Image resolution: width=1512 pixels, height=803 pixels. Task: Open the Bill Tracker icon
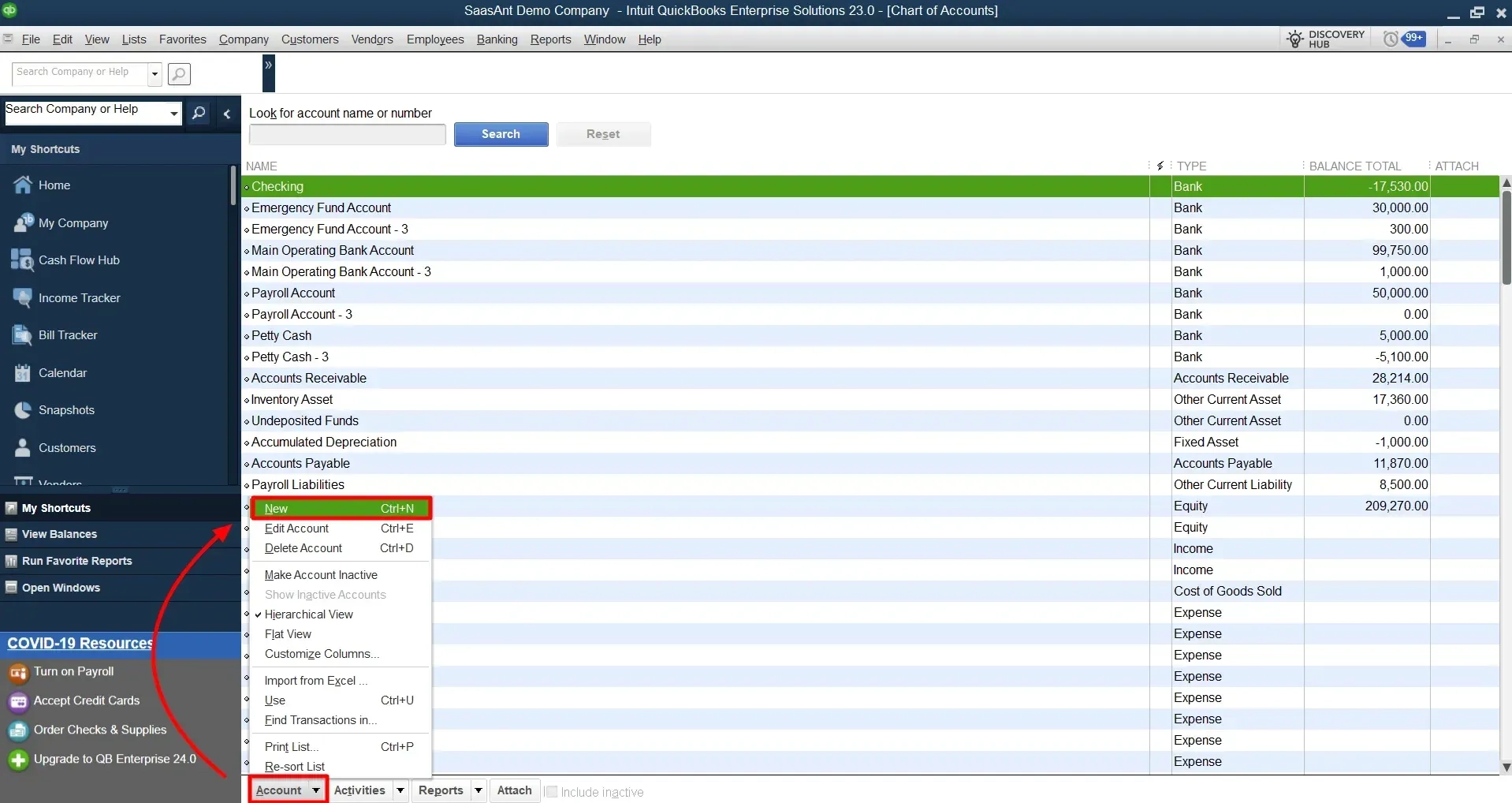point(23,335)
